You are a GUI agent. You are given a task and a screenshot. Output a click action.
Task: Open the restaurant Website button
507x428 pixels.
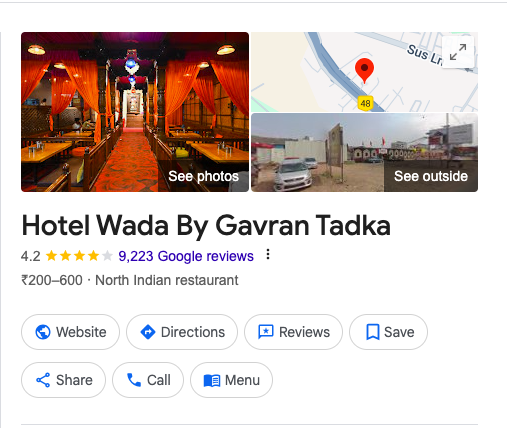(70, 332)
